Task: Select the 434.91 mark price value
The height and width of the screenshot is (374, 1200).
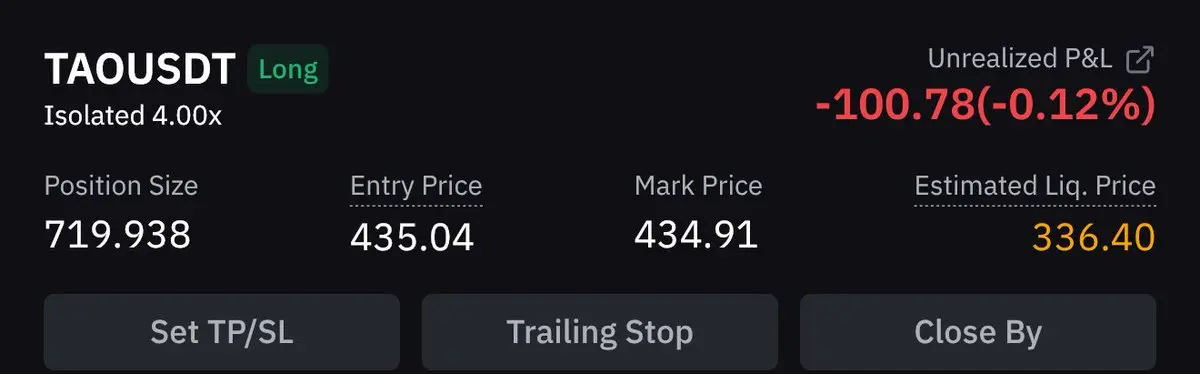Action: coord(696,235)
